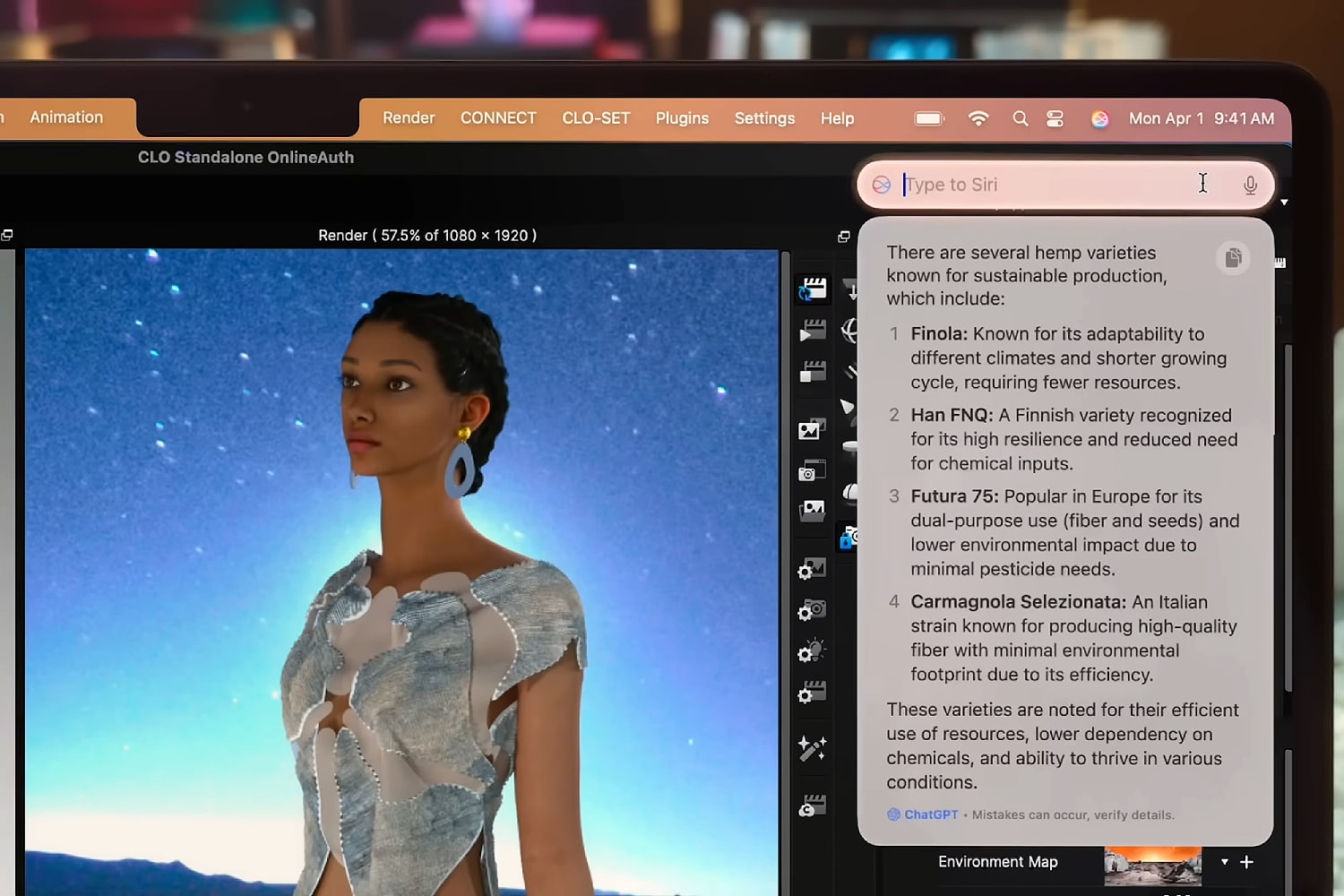The height and width of the screenshot is (896, 1344).
Task: Click the image render settings gear icon
Action: coord(812,569)
